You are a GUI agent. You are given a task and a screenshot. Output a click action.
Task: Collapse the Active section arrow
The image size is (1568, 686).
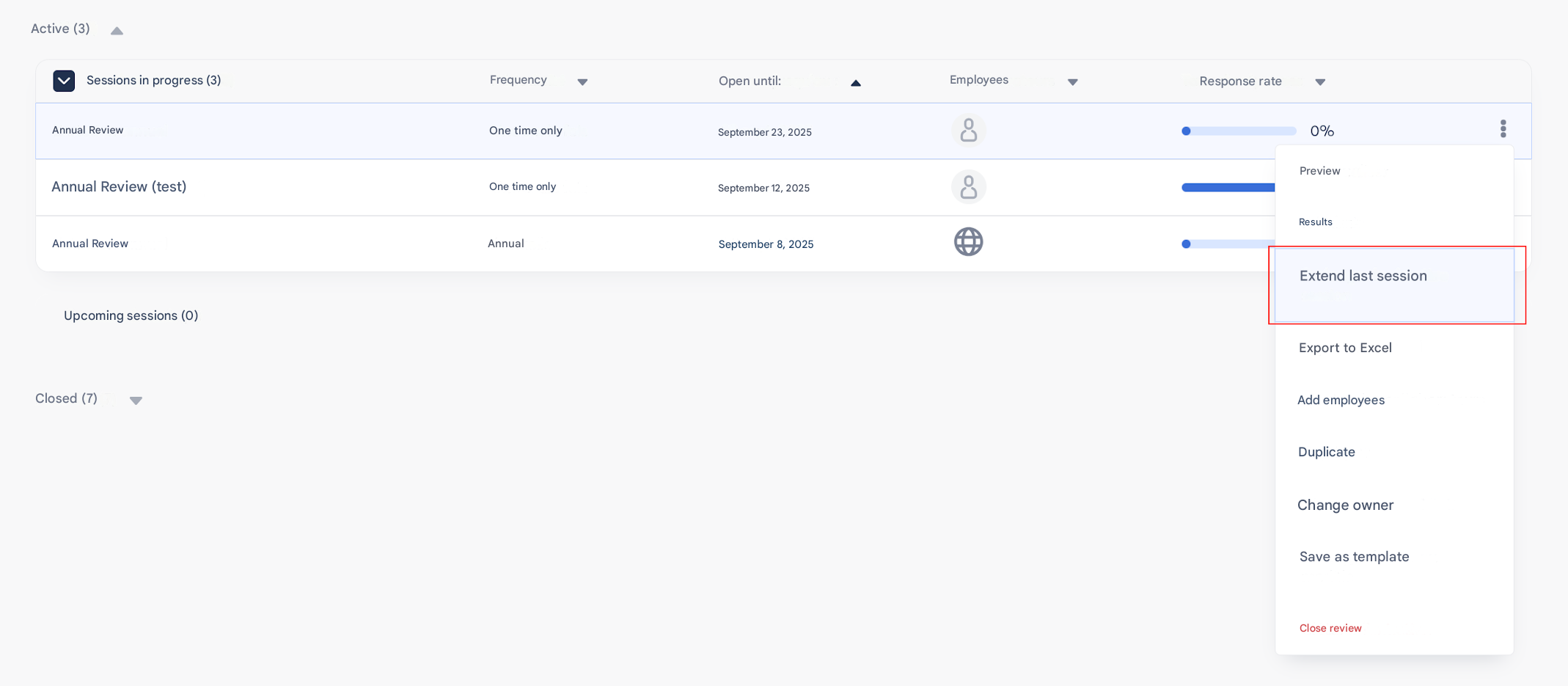click(117, 31)
